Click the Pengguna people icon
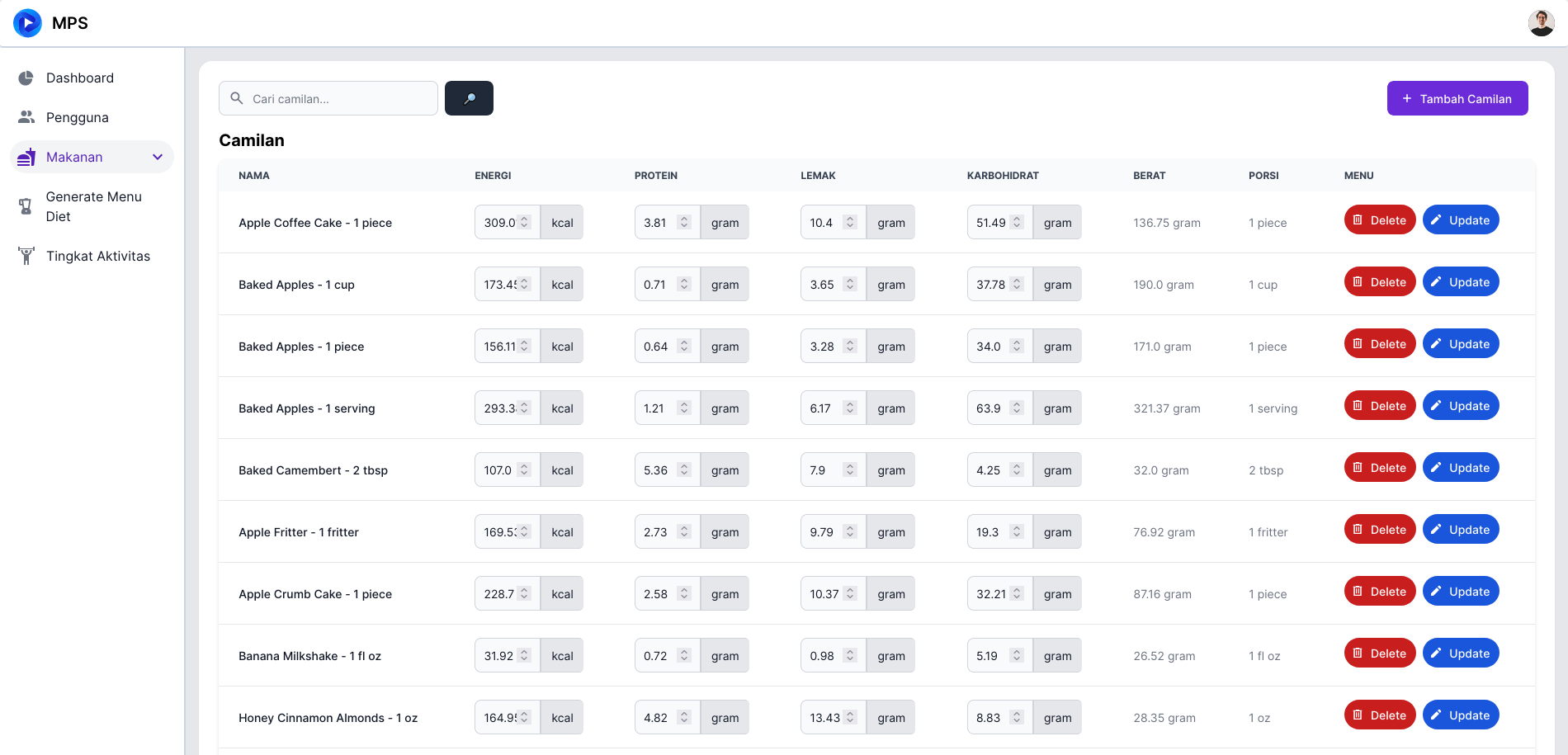This screenshot has width=1568, height=755. click(x=26, y=117)
